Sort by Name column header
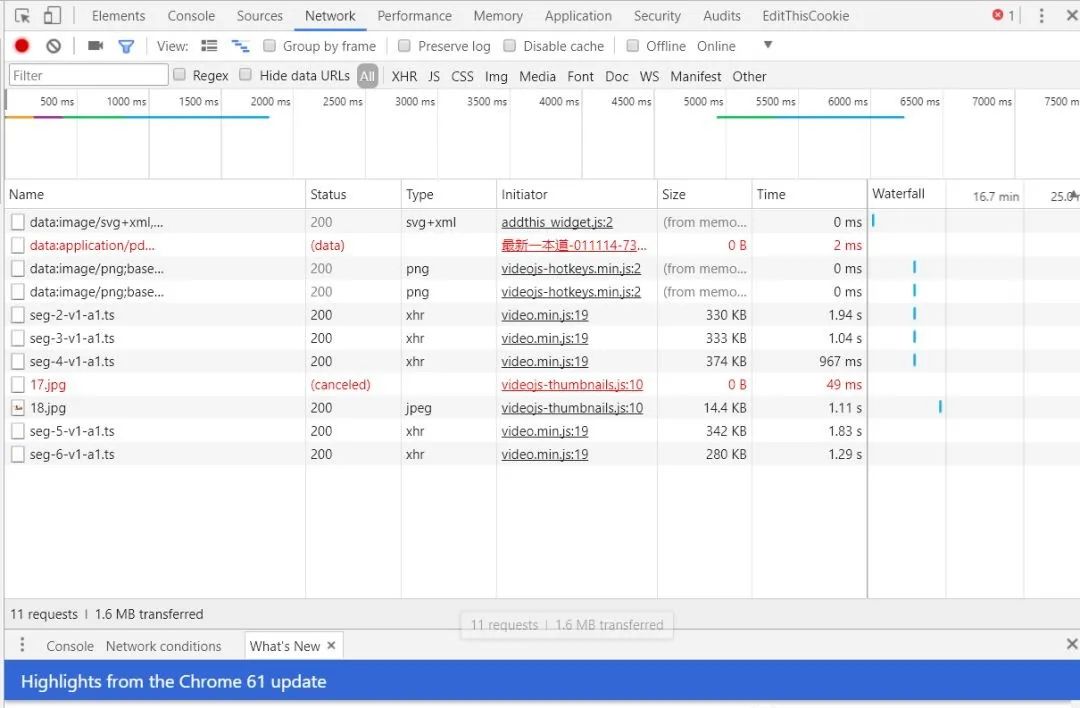The width and height of the screenshot is (1080, 708). [155, 195]
